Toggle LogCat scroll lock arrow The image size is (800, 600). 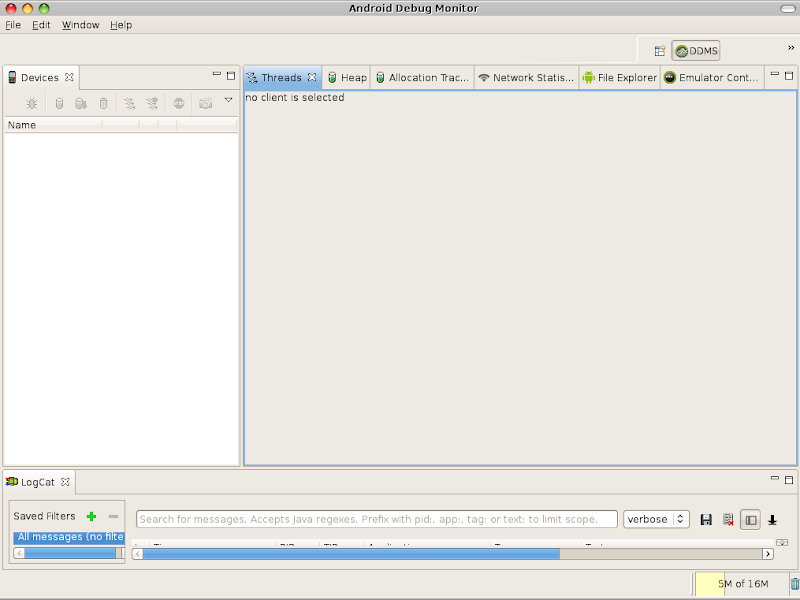[x=772, y=520]
